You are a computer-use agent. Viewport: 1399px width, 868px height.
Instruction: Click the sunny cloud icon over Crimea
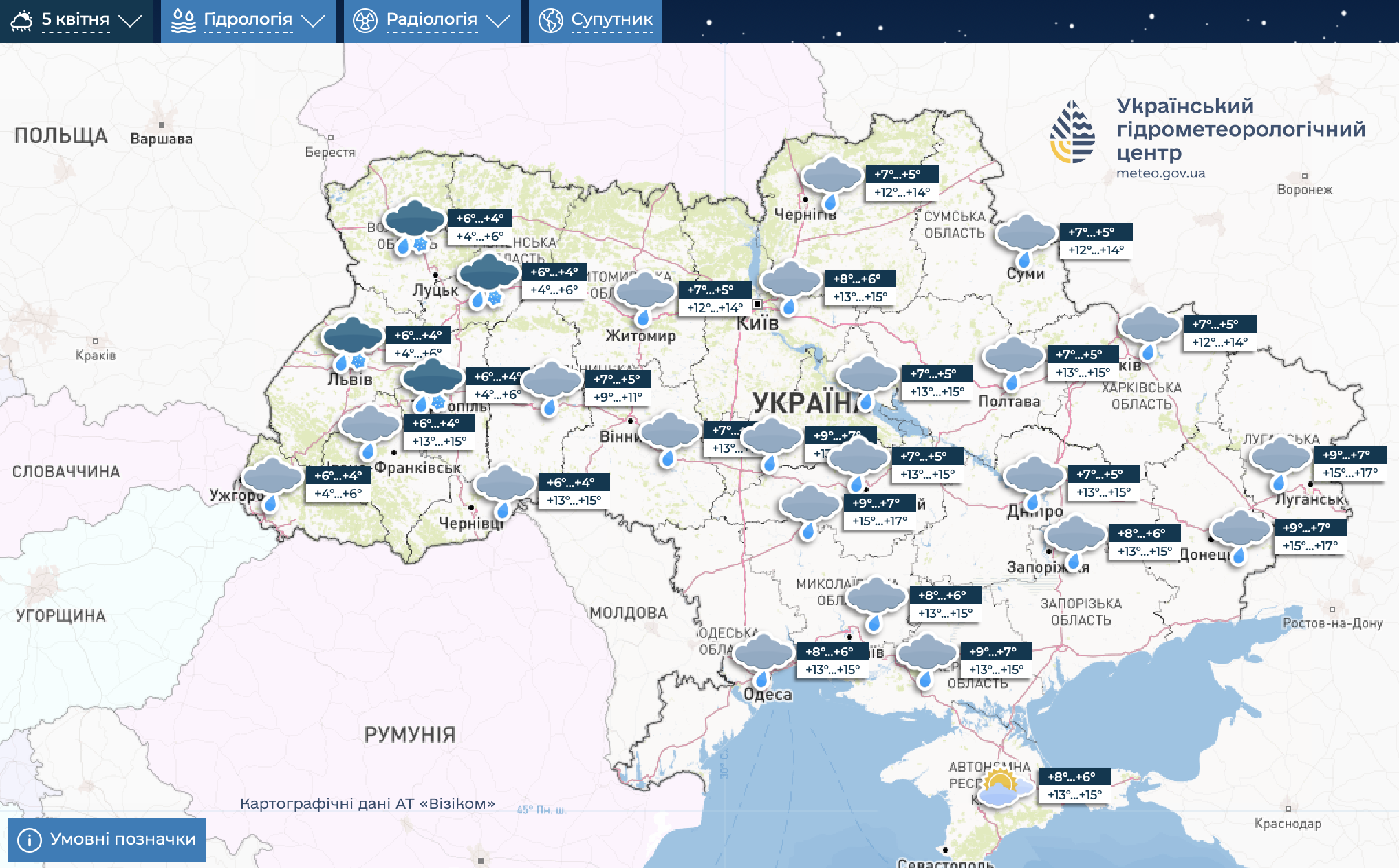coord(1004,788)
